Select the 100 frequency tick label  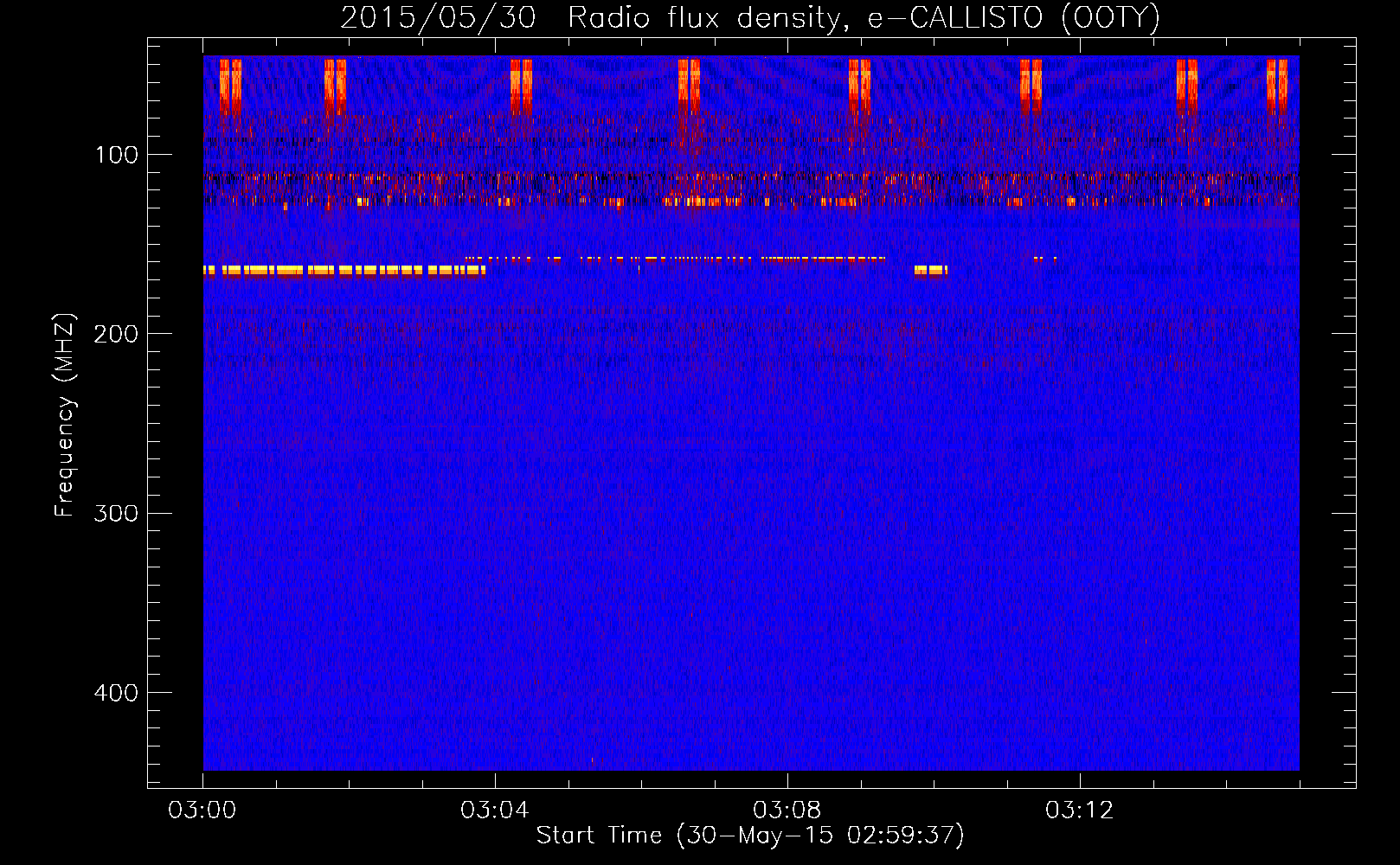[117, 155]
